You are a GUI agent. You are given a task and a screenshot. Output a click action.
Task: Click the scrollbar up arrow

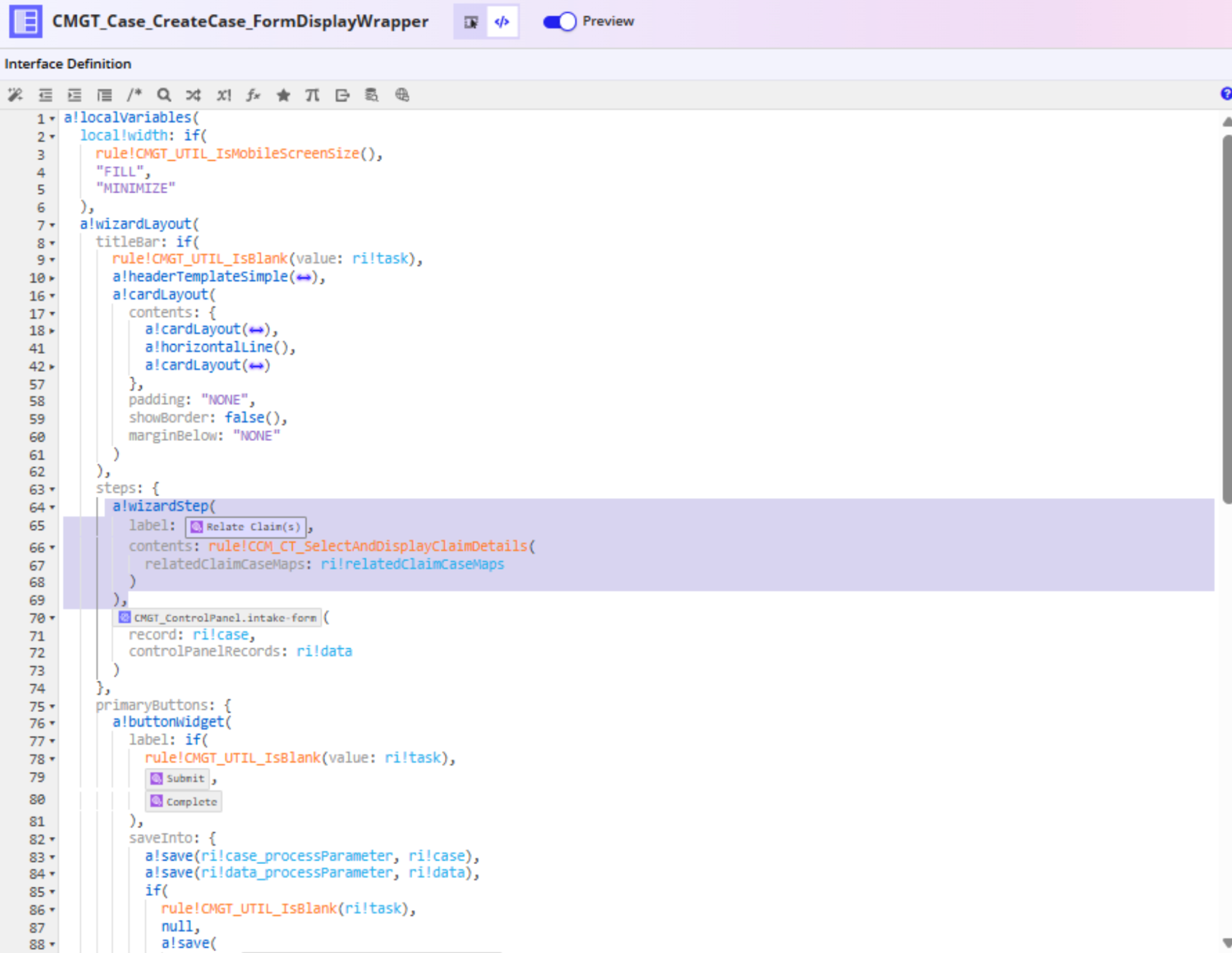pos(1226,121)
